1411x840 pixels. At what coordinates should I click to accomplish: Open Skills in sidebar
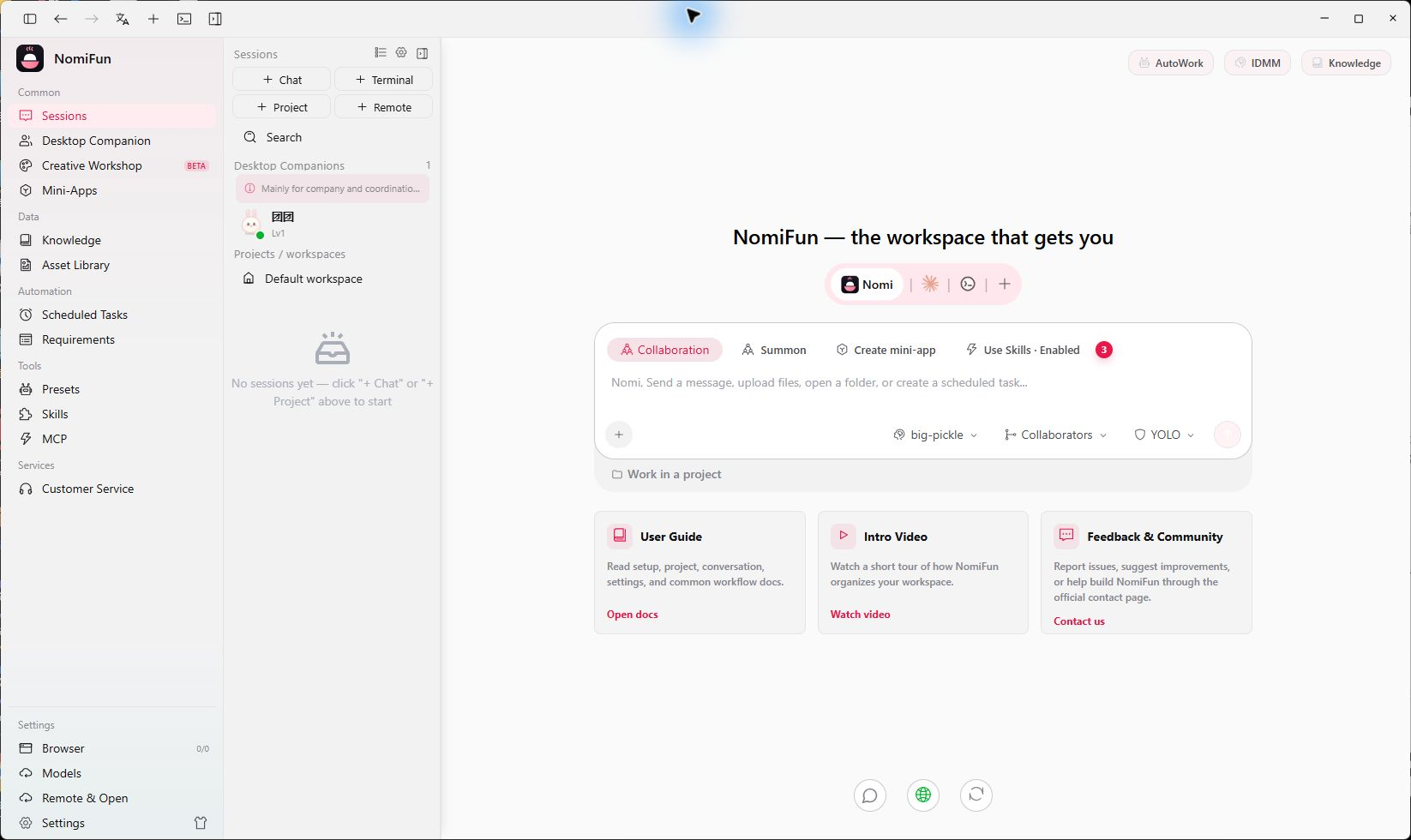[112, 414]
